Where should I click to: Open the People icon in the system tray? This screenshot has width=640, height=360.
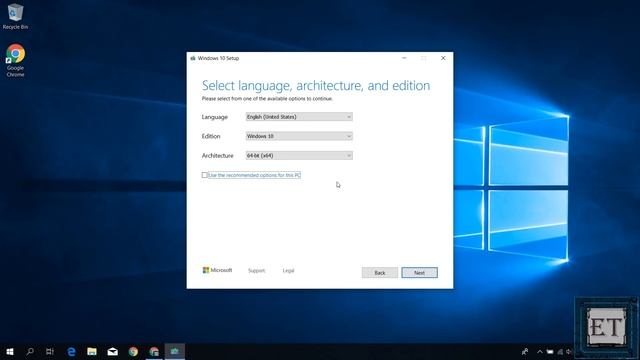click(525, 351)
